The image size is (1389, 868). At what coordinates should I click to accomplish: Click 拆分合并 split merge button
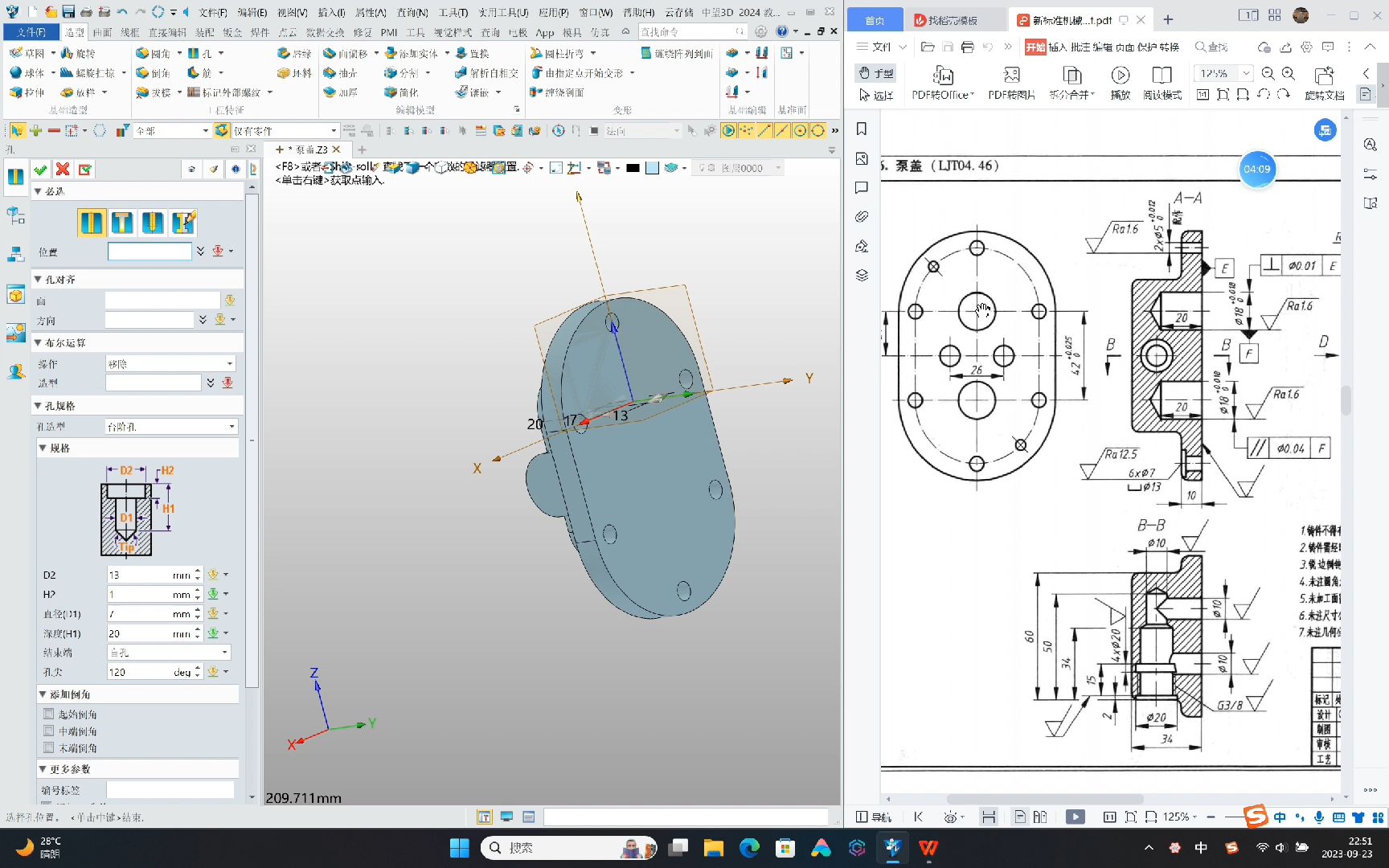tap(1072, 83)
